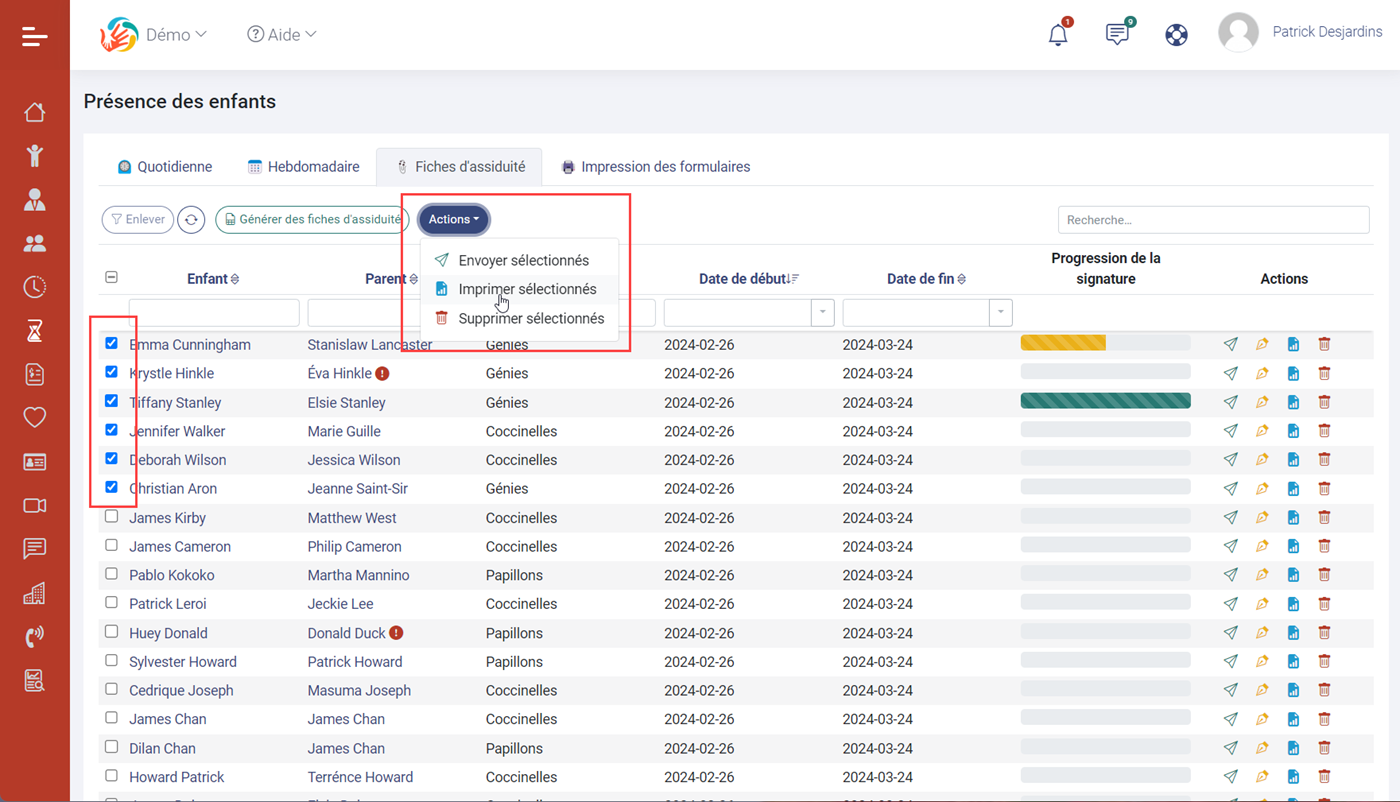This screenshot has height=802, width=1400.
Task: Open the Cedrique Joseph child link
Action: [181, 690]
